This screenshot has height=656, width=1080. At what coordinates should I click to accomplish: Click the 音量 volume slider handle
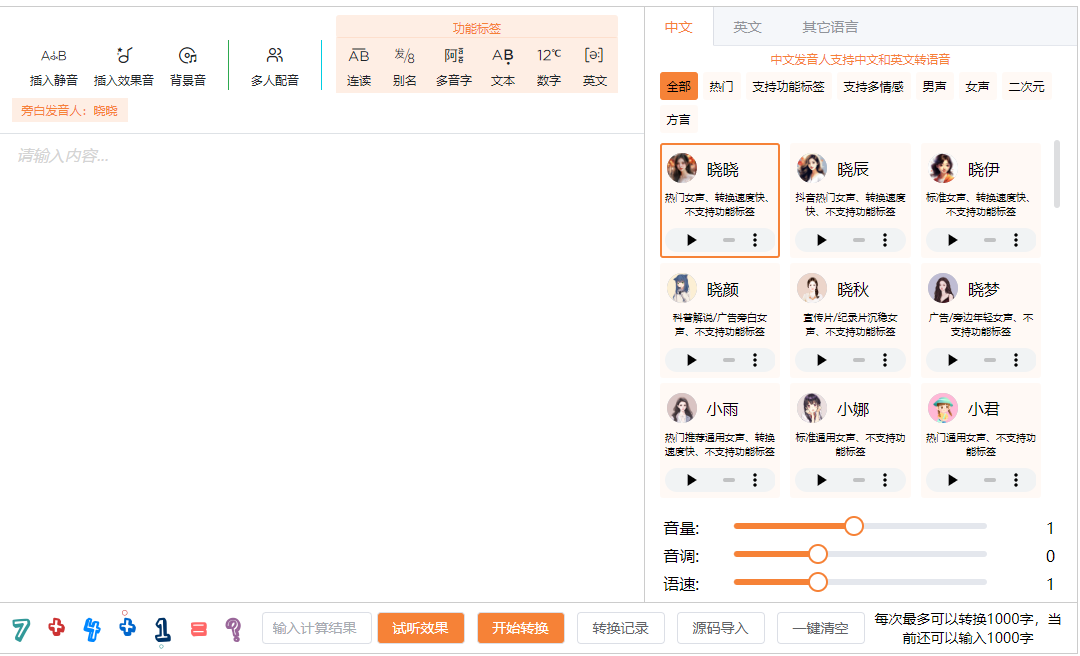pos(854,526)
